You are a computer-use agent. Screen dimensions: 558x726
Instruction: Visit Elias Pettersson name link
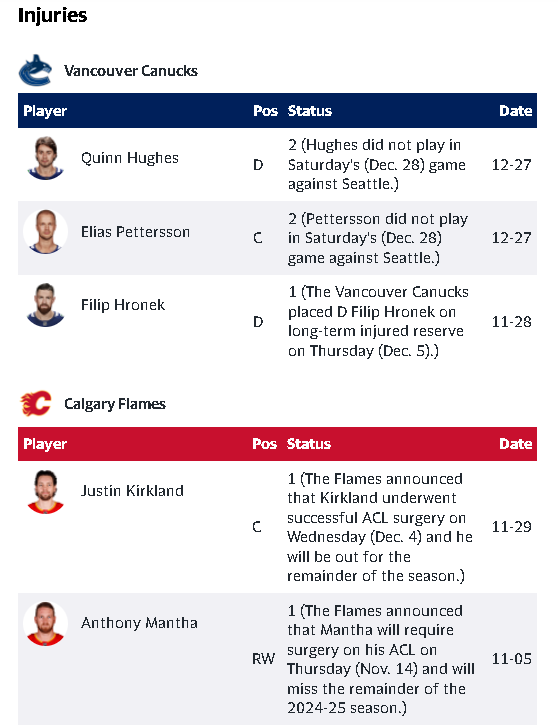click(135, 232)
